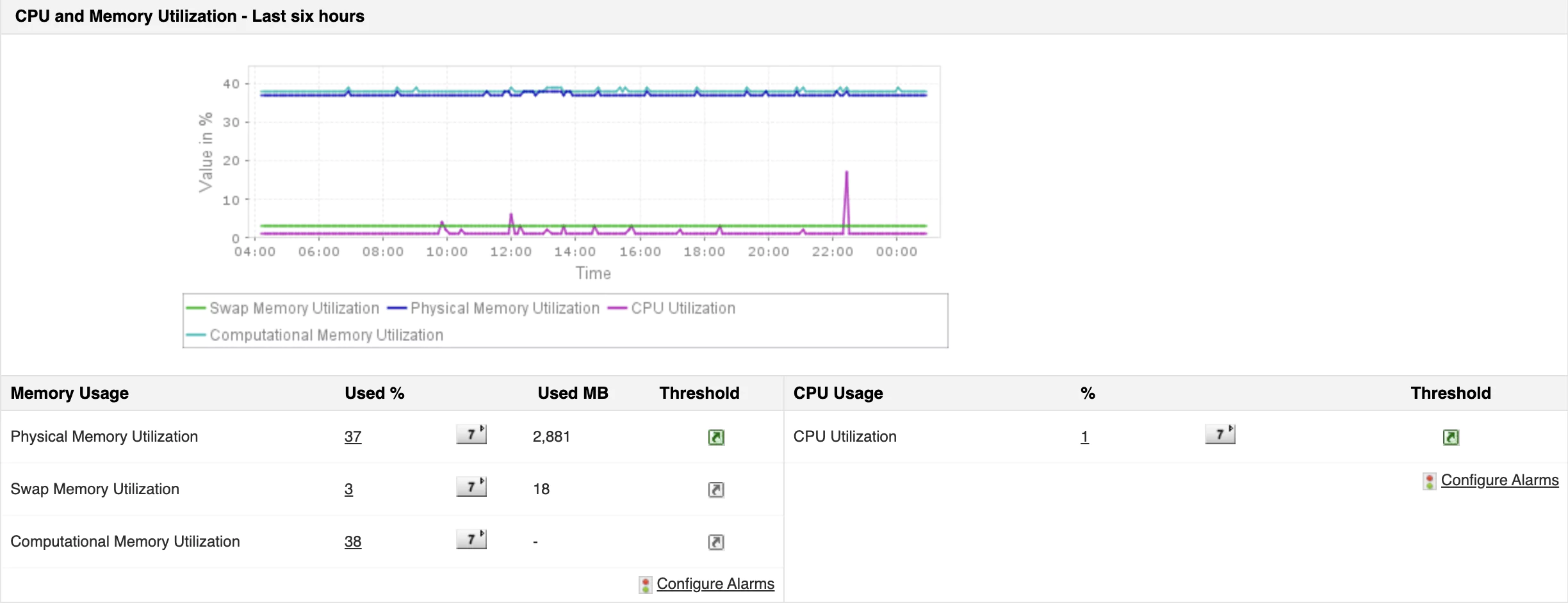Click the CPU Utilization percent value 1
This screenshot has height=603, width=1568.
[1084, 437]
